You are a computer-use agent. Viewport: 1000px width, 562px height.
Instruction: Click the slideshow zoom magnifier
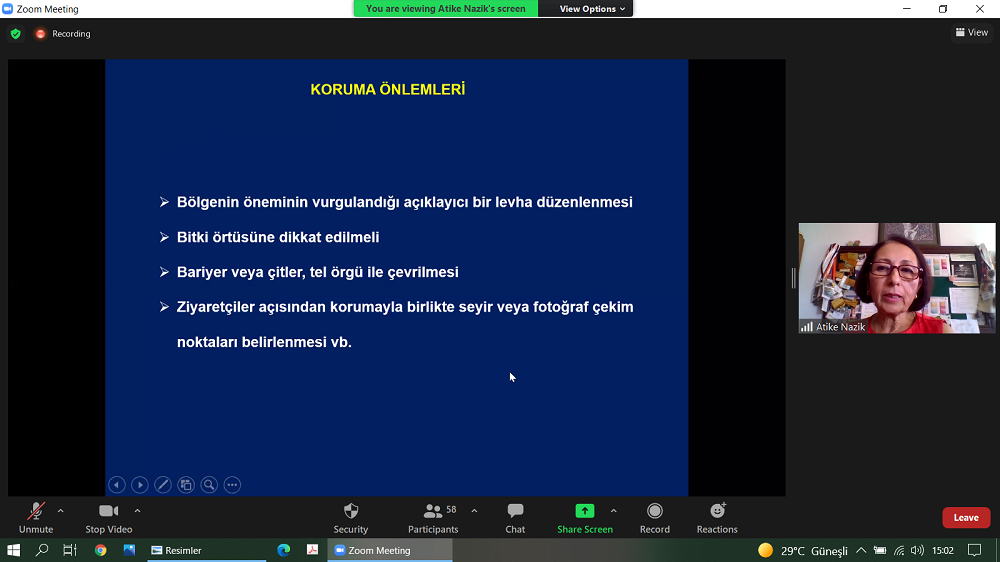209,485
